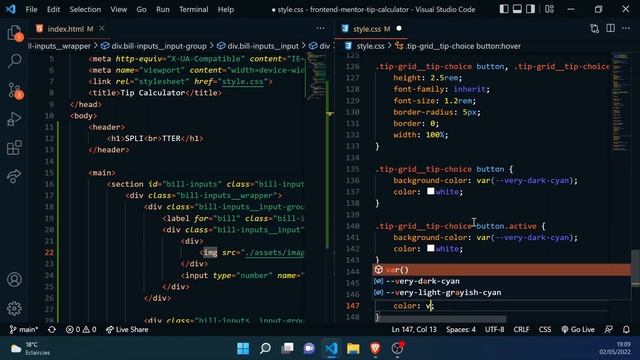Click the index.html editor minimap
Image resolution: width=640 pixels, height=360 pixels.
click(x=316, y=77)
